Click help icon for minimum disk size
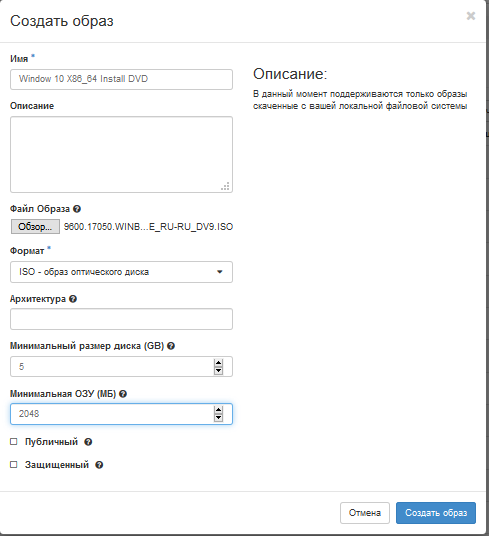Image resolution: width=489 pixels, height=536 pixels. (171, 346)
